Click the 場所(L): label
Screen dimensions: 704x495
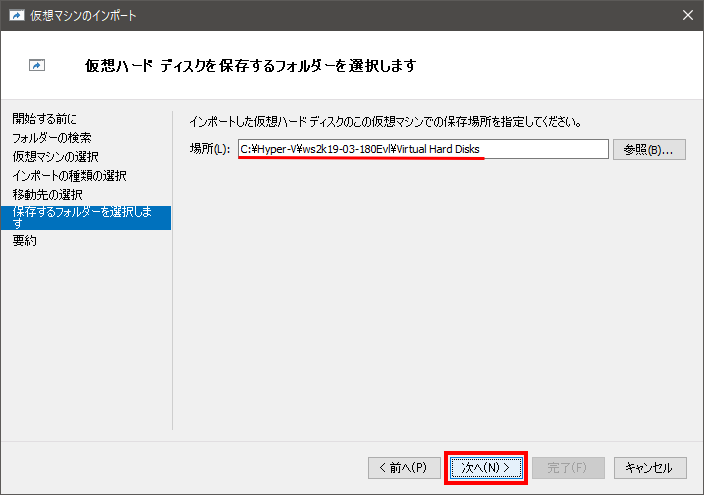[x=210, y=149]
